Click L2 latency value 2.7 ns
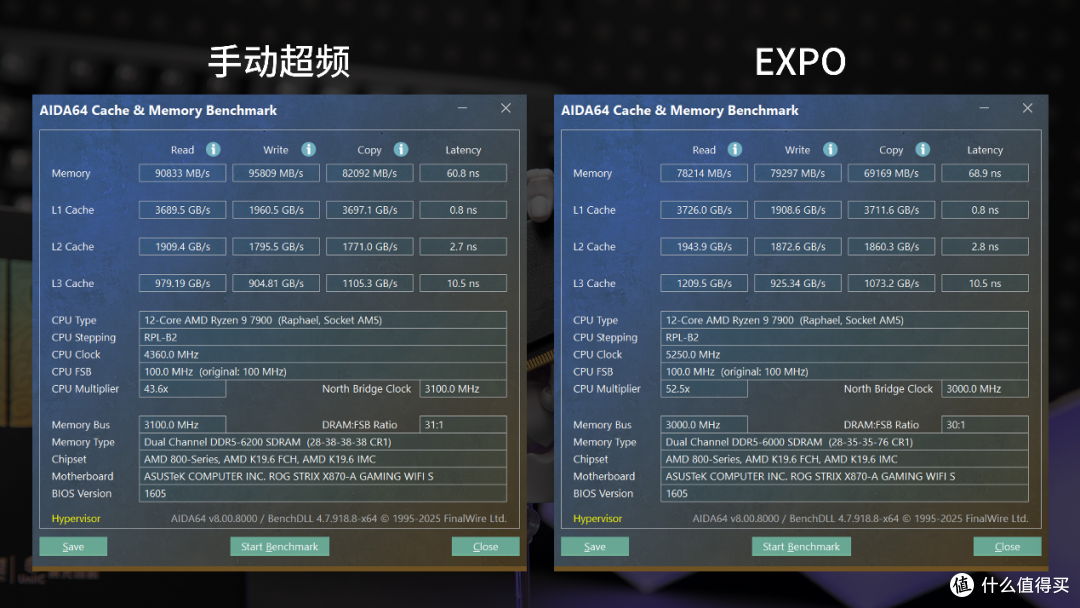 463,246
